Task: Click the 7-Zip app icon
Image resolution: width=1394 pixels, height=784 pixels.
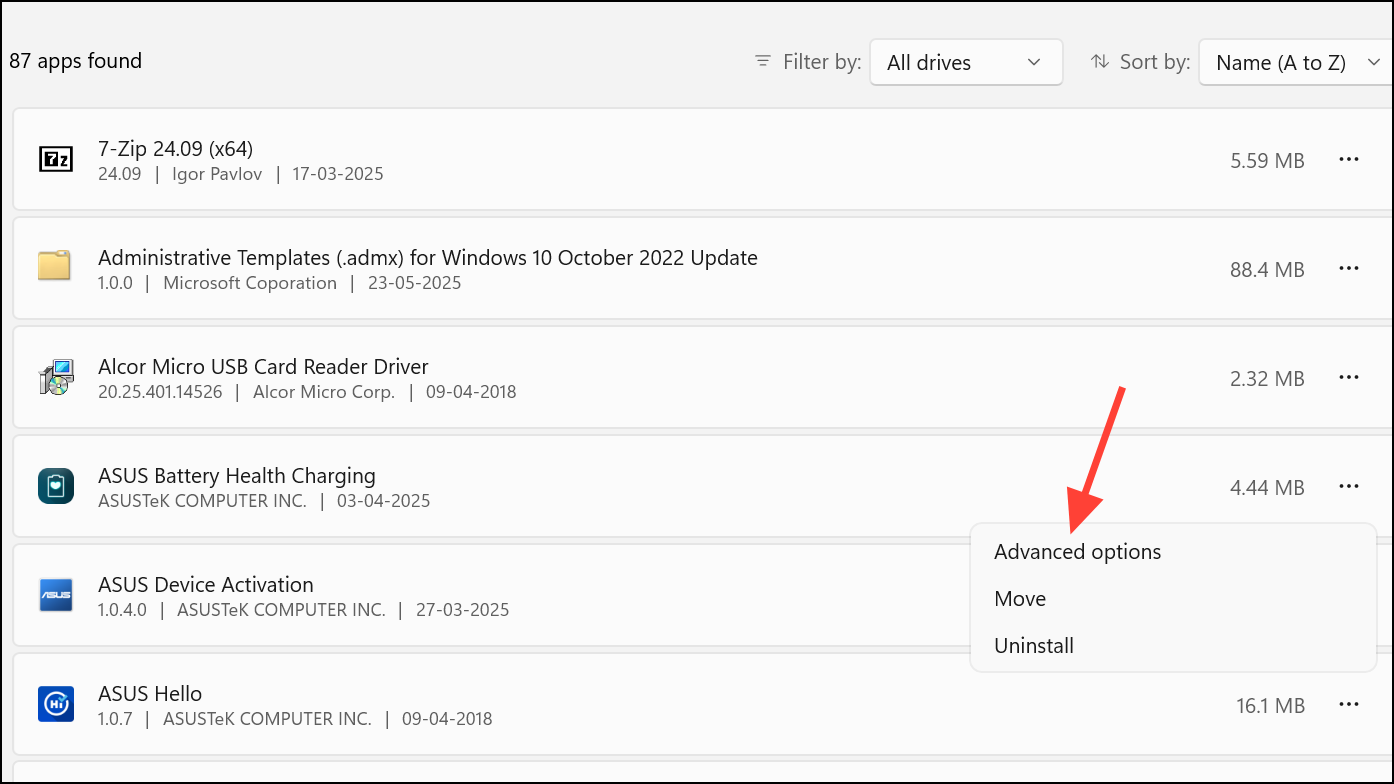Action: [55, 160]
